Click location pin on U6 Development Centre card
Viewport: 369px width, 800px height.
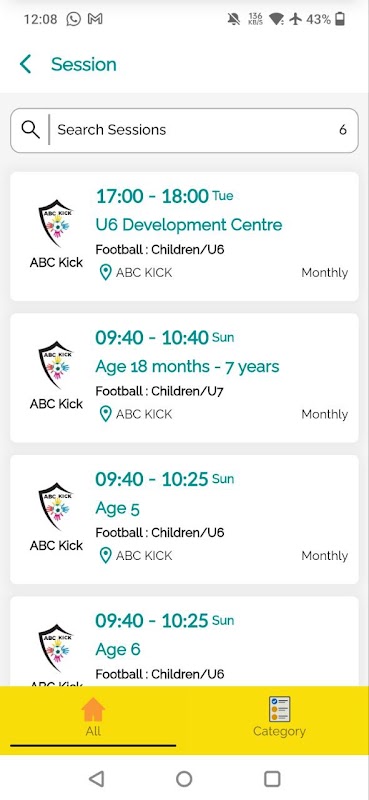click(x=105, y=273)
